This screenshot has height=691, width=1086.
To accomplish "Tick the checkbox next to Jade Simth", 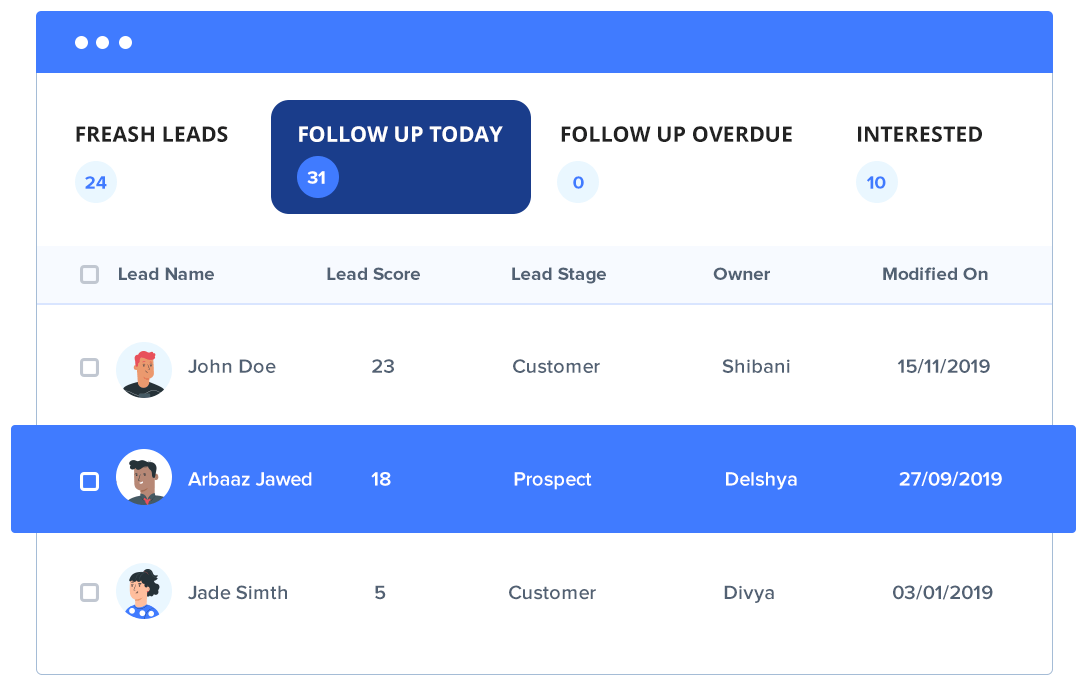I will coord(90,593).
